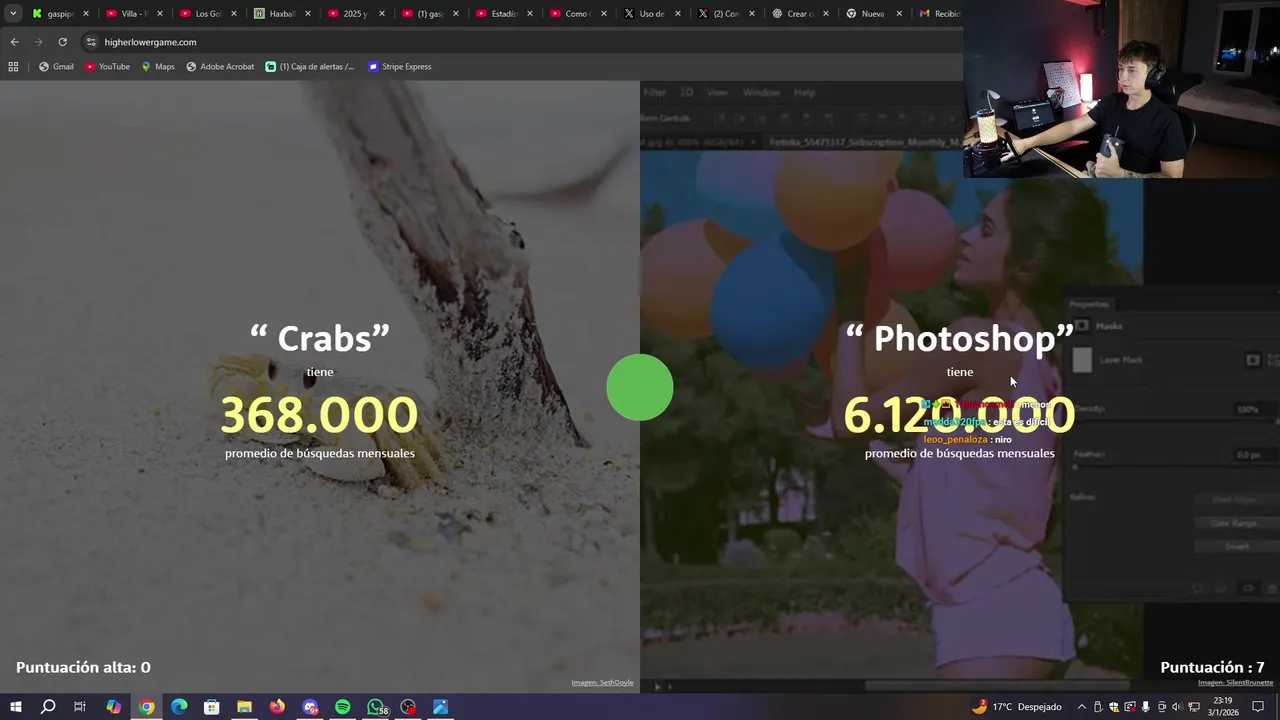Click the SilentBrunette image credit
This screenshot has height=720, width=1280.
click(x=1236, y=683)
